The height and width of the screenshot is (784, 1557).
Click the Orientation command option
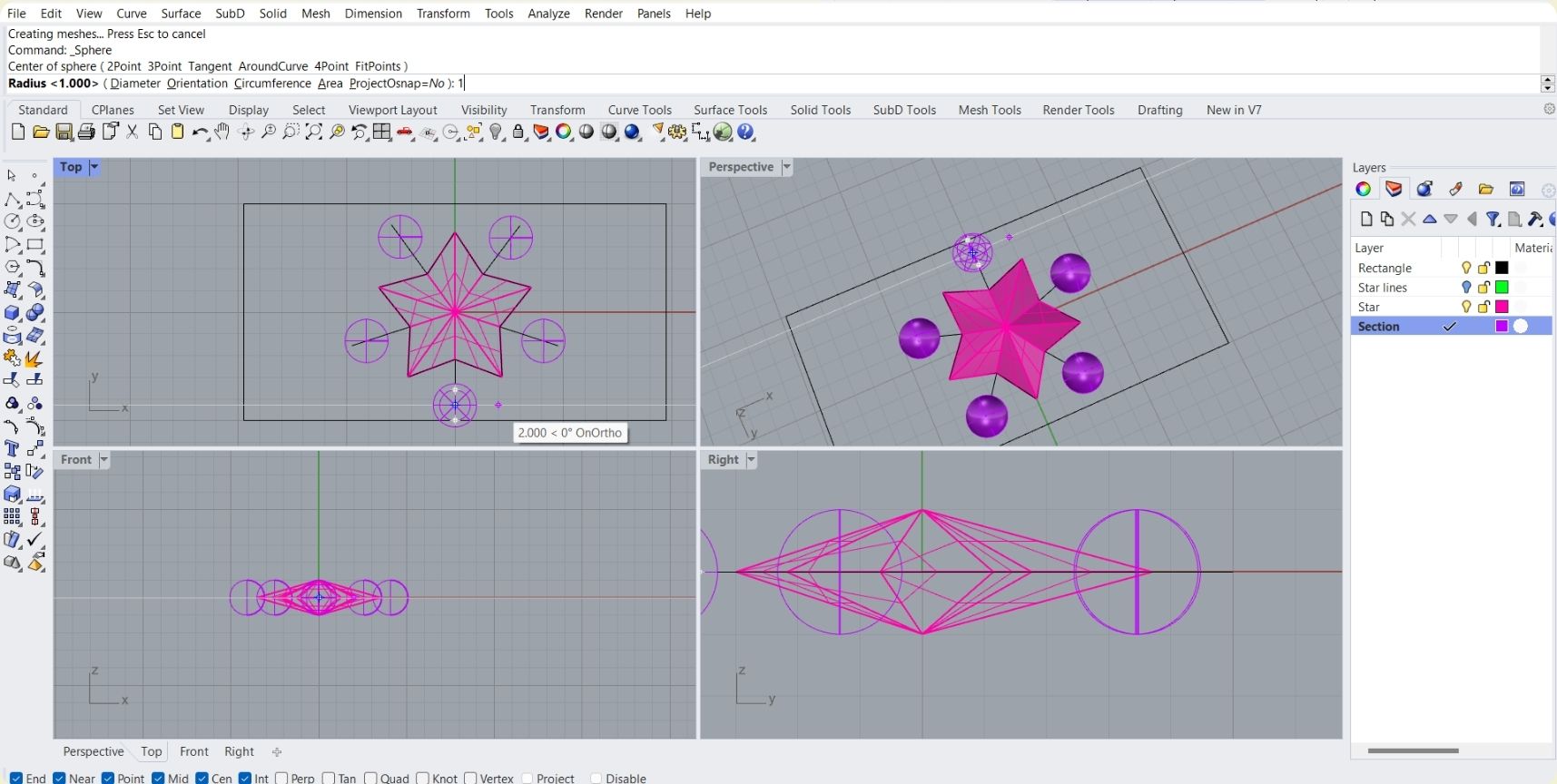(x=197, y=83)
